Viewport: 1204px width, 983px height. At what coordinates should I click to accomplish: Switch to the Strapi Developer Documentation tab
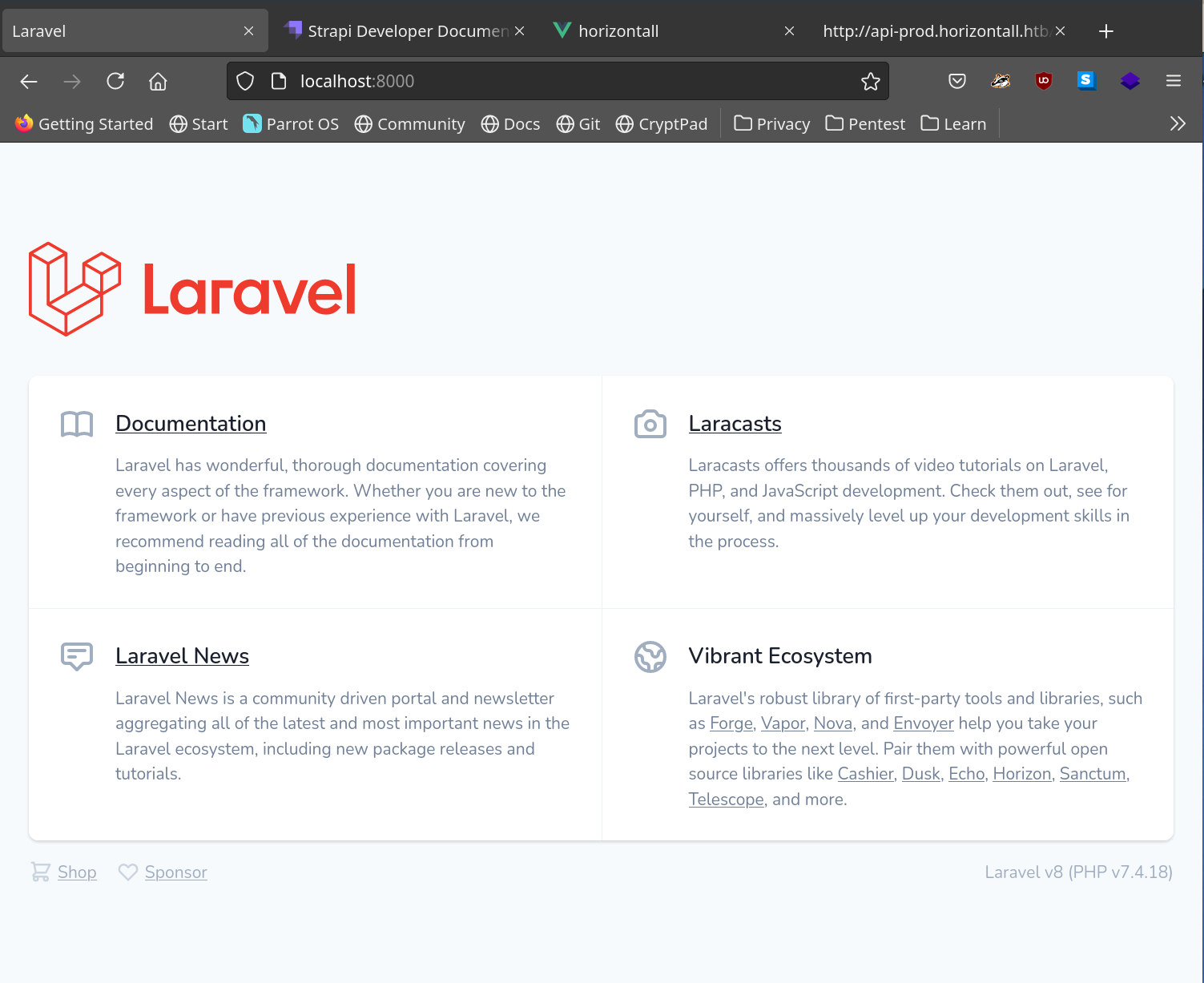point(401,31)
